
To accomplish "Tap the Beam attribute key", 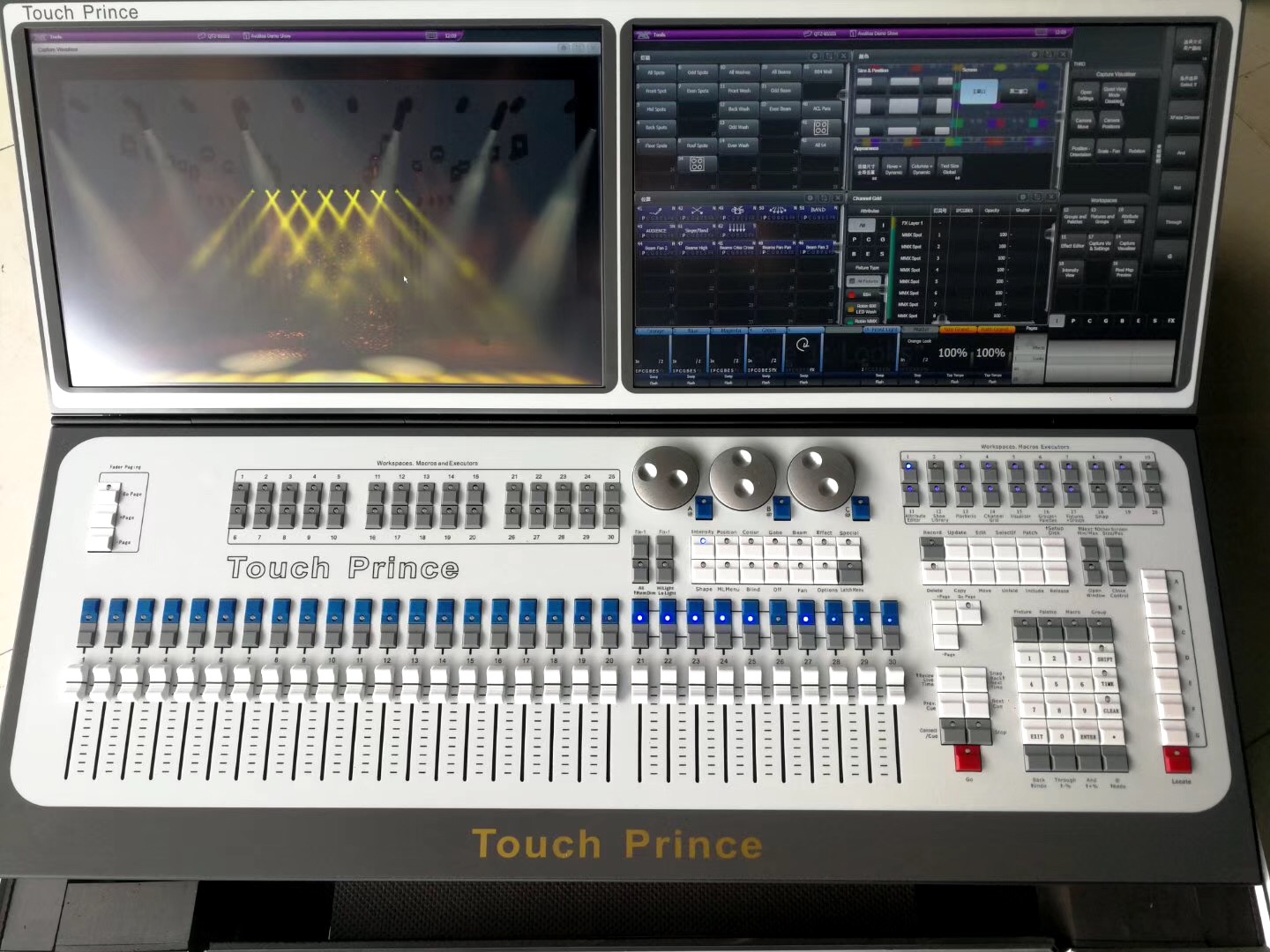I will tap(801, 547).
